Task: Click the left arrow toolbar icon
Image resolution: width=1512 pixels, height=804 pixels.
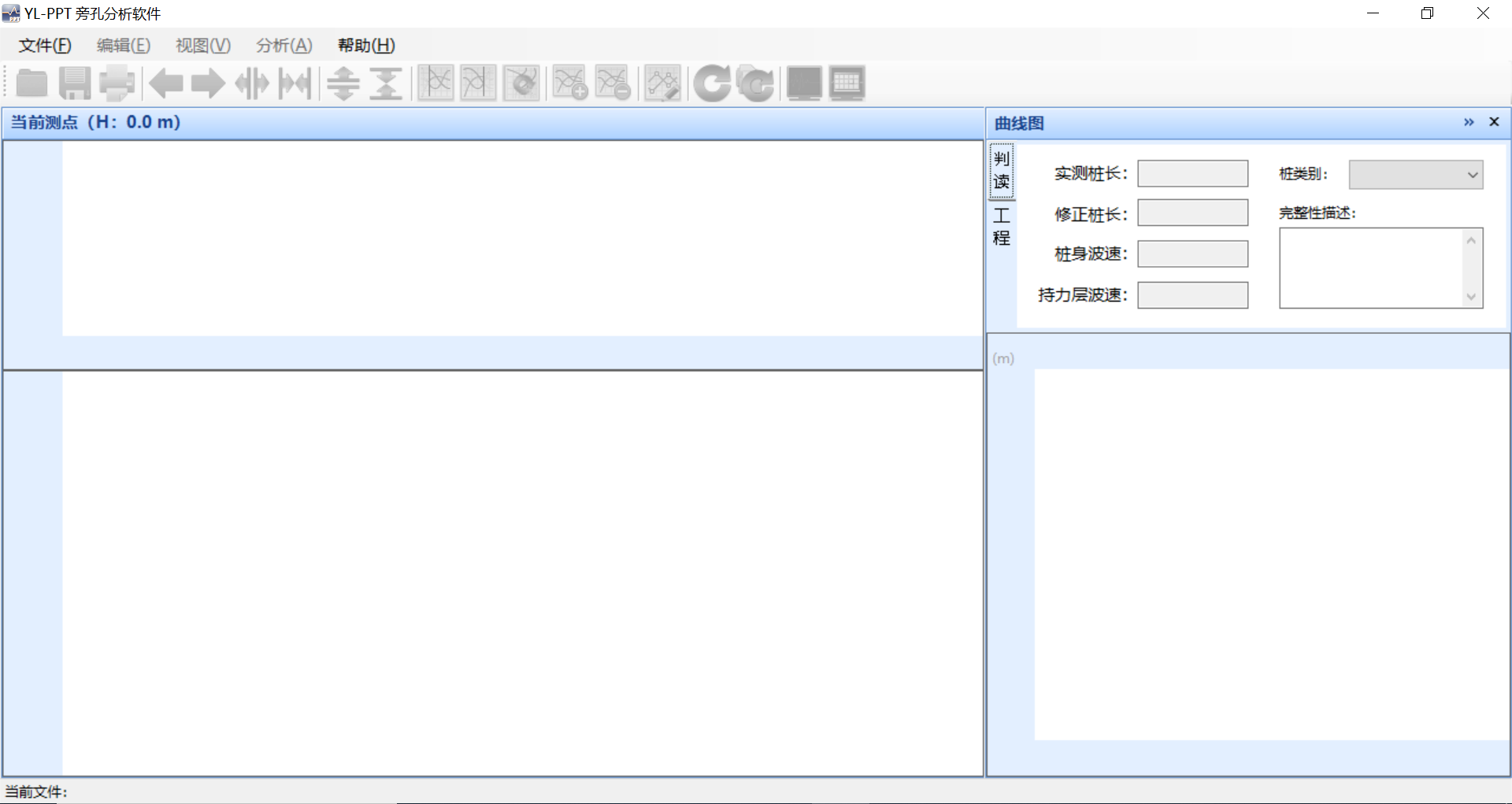Action: (166, 83)
